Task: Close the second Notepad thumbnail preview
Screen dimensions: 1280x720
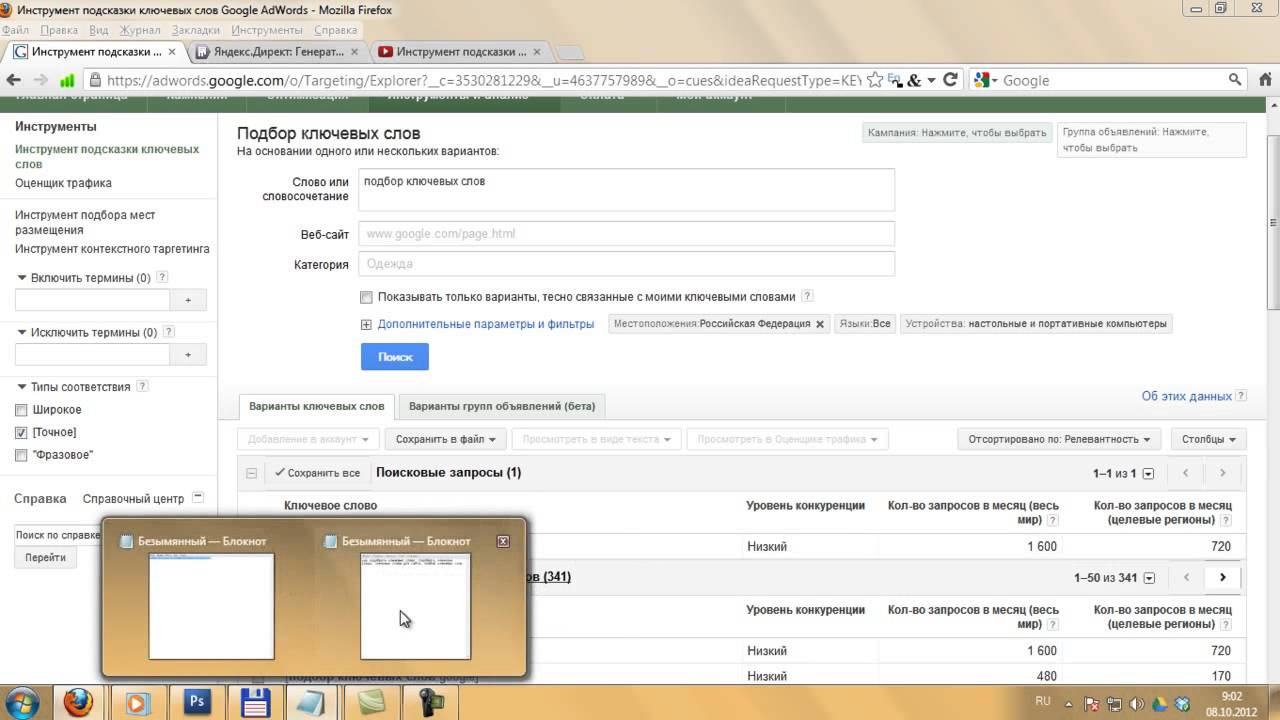Action: (503, 541)
